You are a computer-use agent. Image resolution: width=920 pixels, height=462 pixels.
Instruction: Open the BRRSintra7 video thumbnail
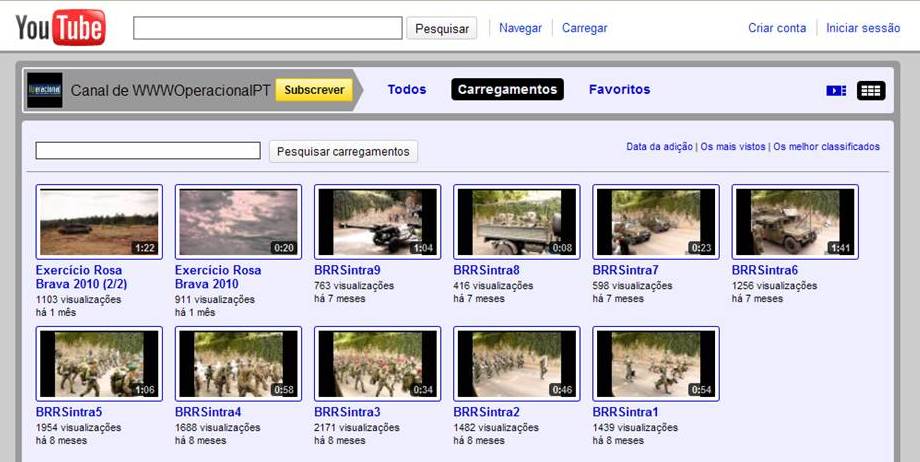pos(656,222)
